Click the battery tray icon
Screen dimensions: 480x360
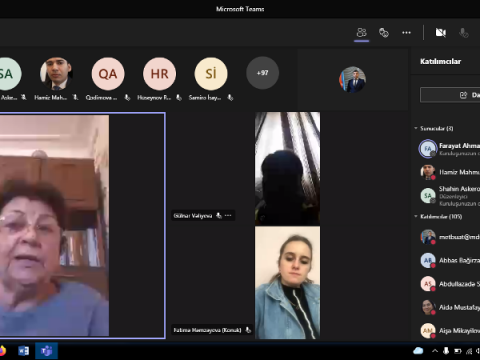(x=458, y=351)
